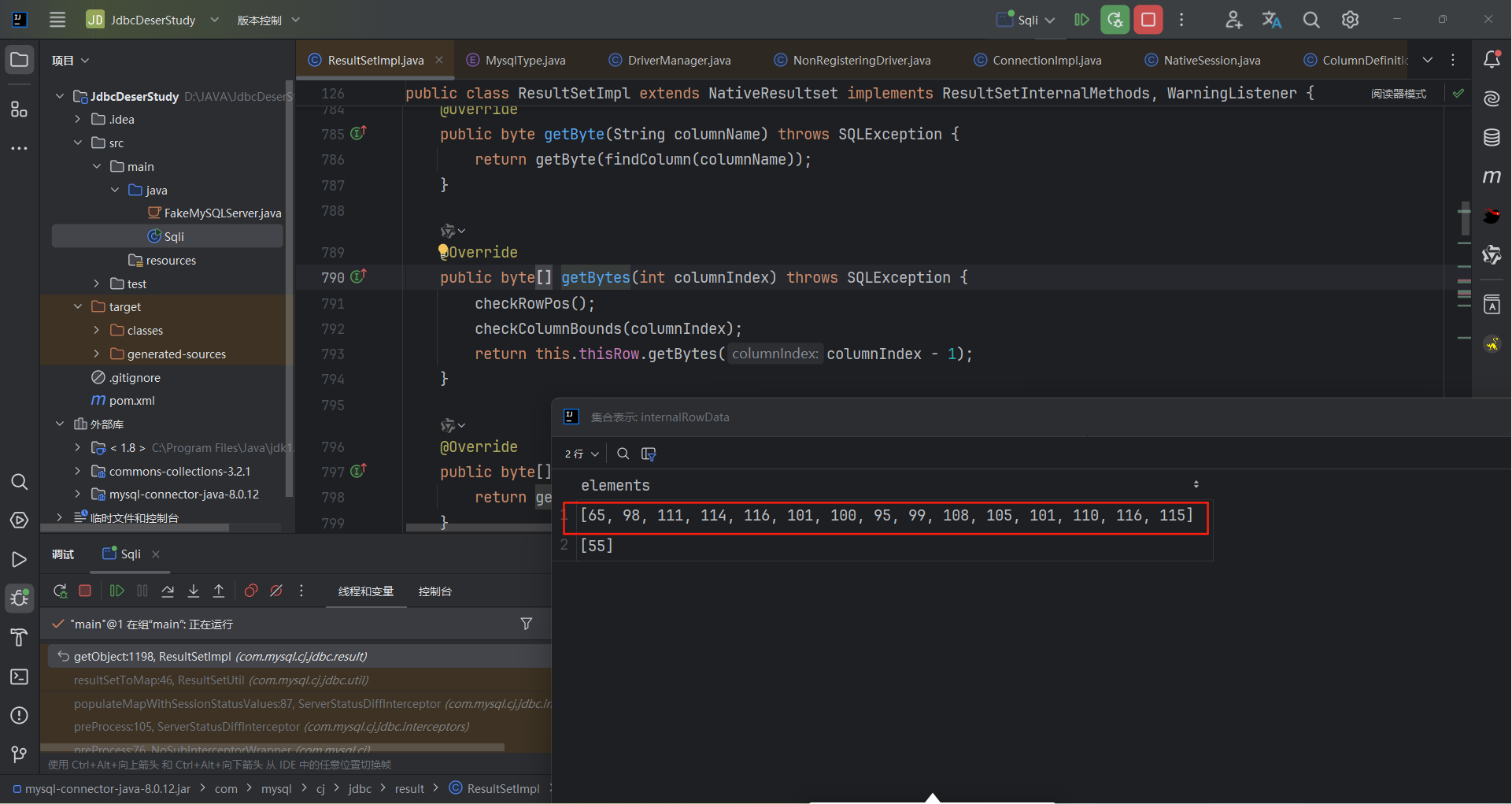
Task: Stop the Sqli process in top toolbar
Action: (1148, 20)
